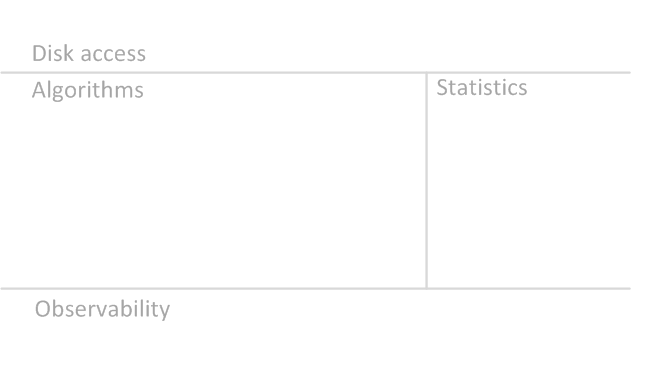
Task: Click the vertical divider between Algorithms and Statistics
Action: point(426,181)
